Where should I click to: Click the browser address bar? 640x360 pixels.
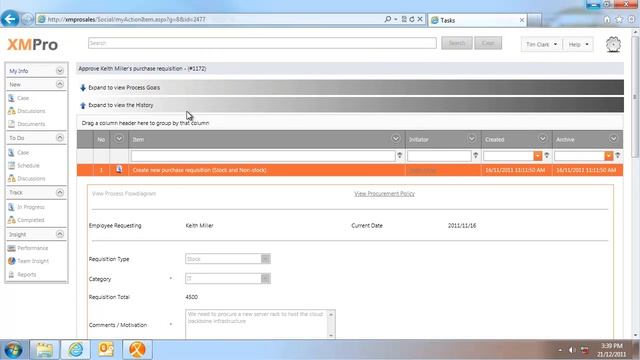209,19
